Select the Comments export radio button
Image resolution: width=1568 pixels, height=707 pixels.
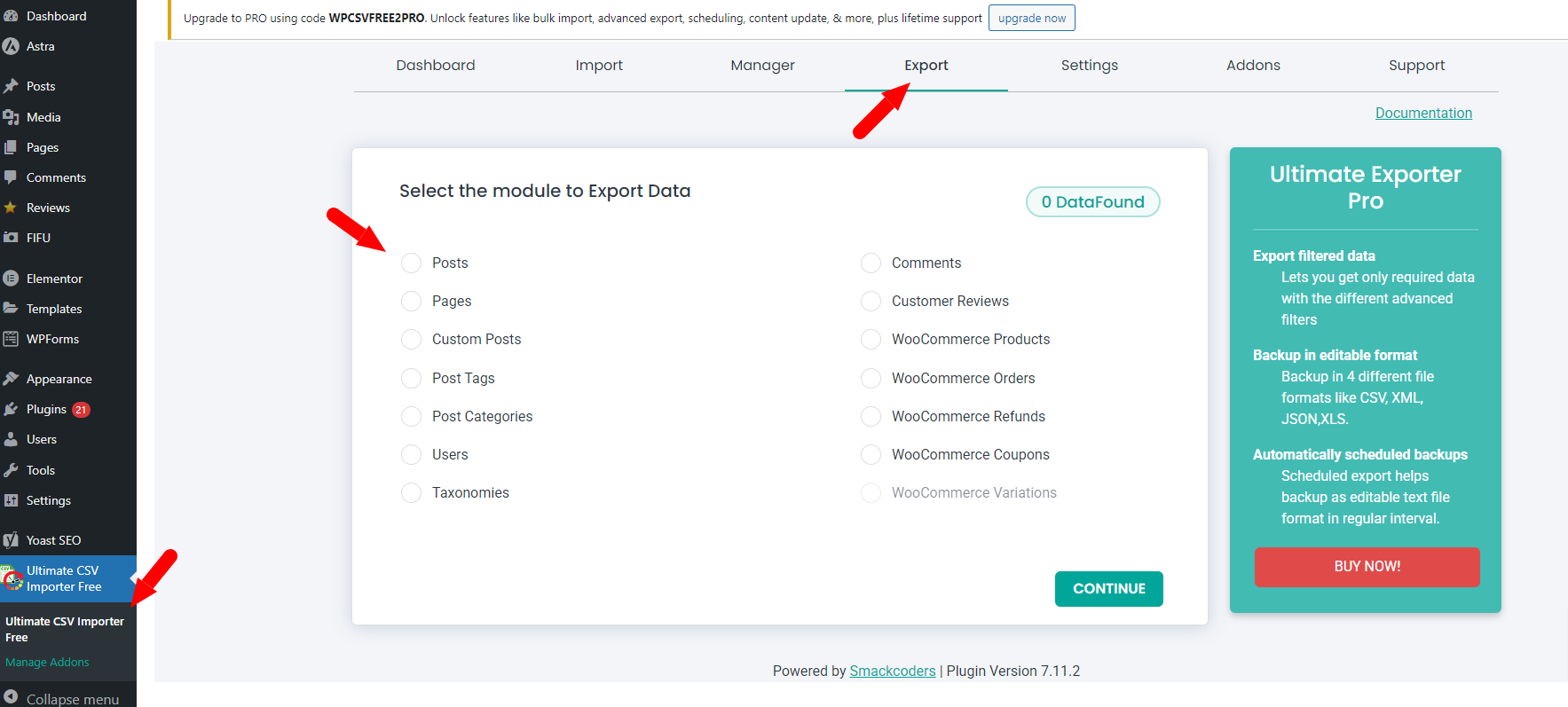pyautogui.click(x=871, y=263)
